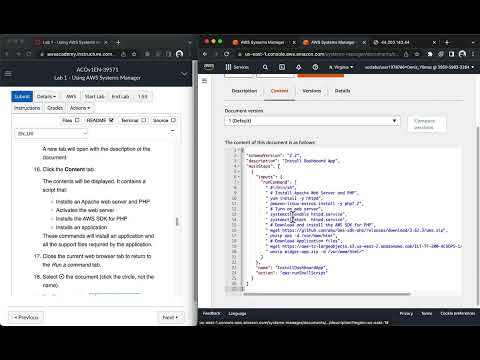Image resolution: width=480 pixels, height=360 pixels.
Task: Reload the awsacademy page in left browser
Action: coord(29,54)
